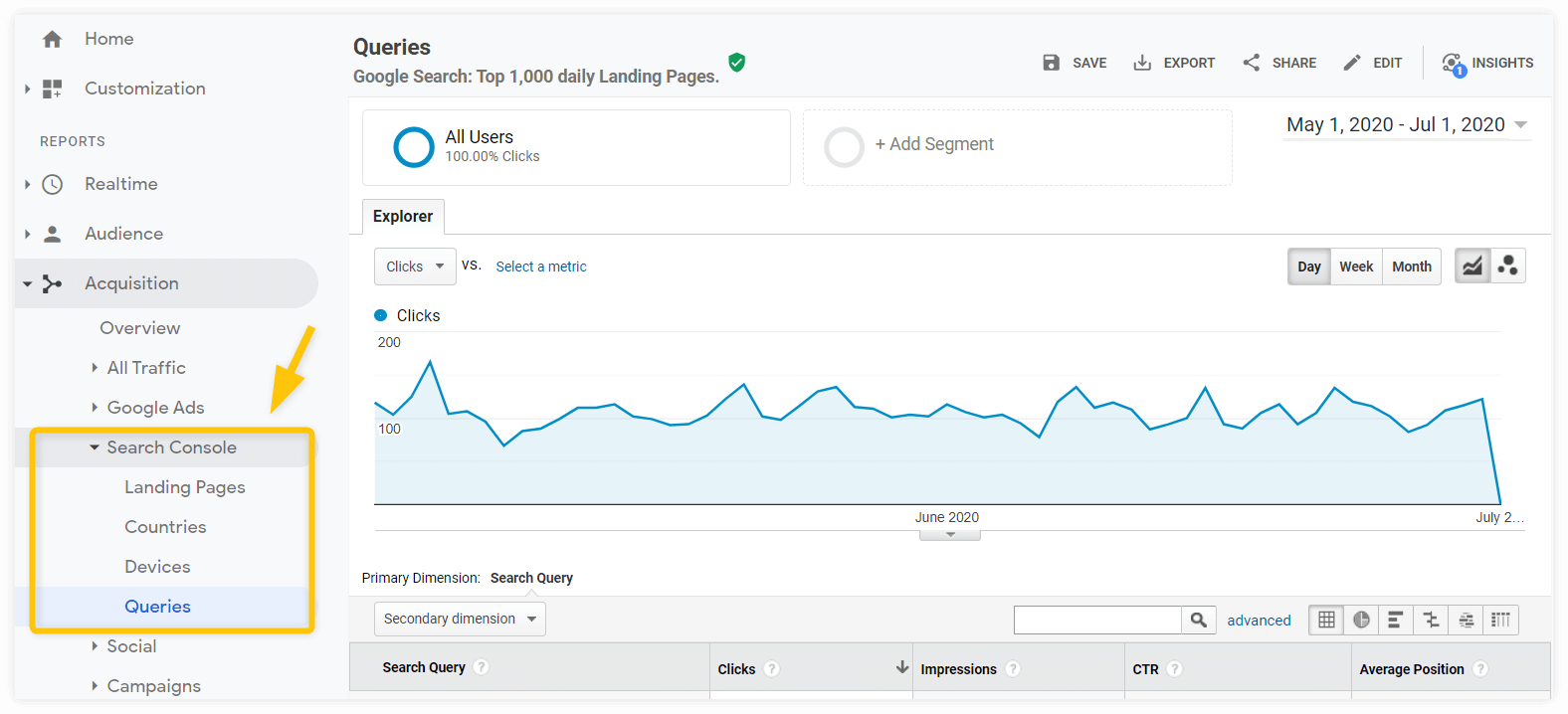Viewport: 1568px width, 714px height.
Task: Expand the Google Ads submenu
Action: tap(95, 408)
